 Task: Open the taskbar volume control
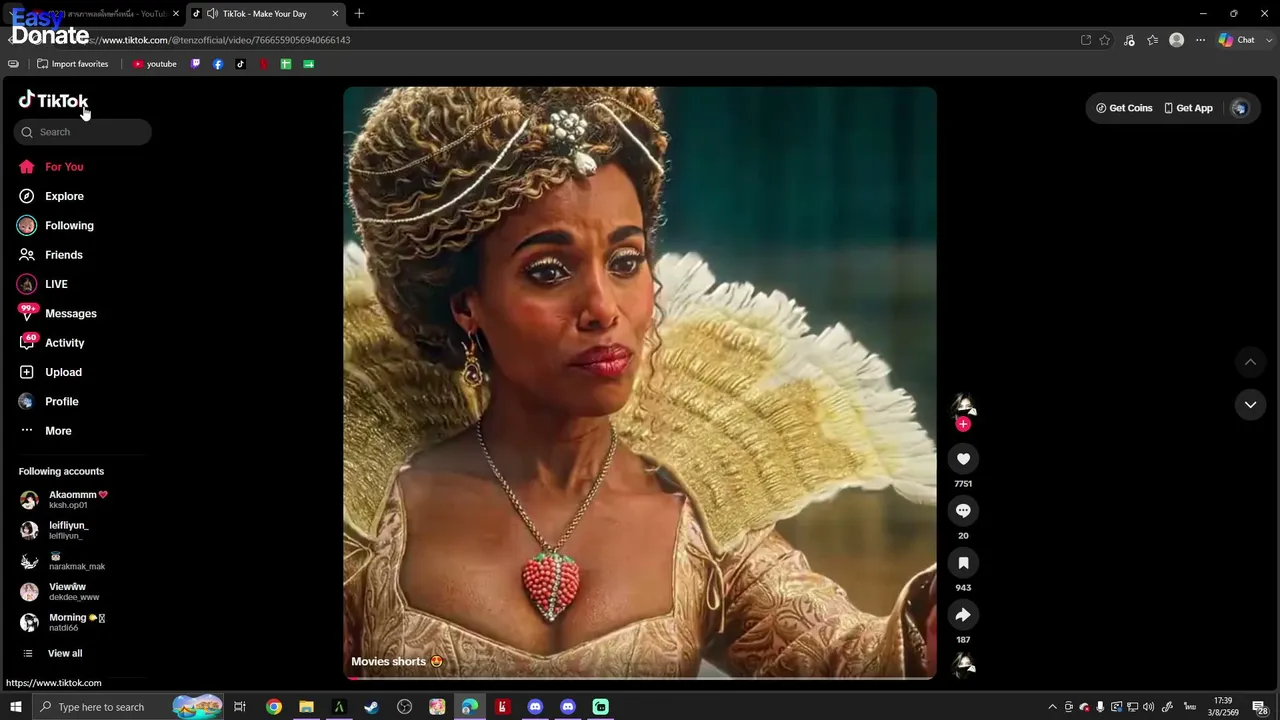pos(1148,707)
